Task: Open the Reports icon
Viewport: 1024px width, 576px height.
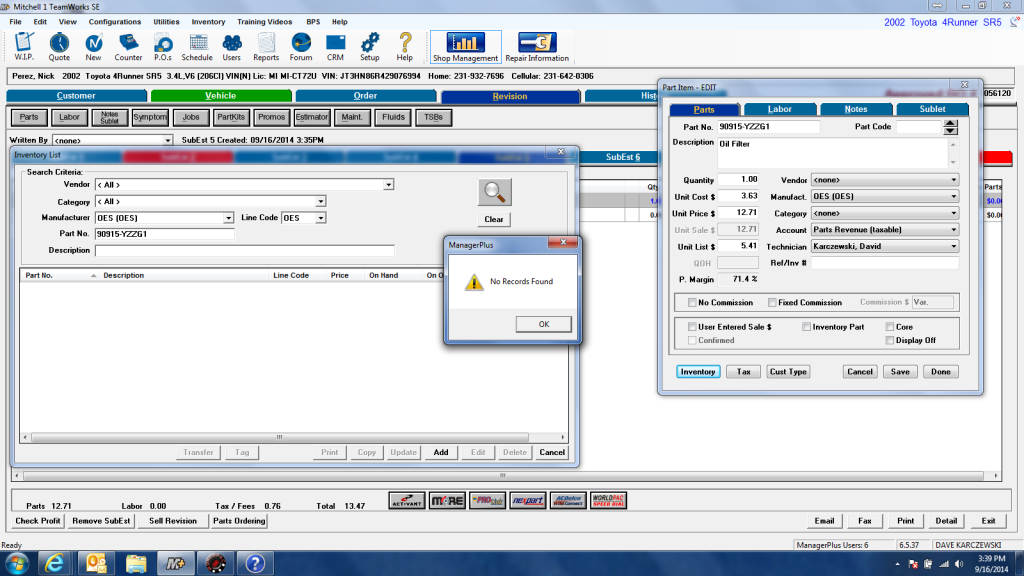Action: pos(266,46)
